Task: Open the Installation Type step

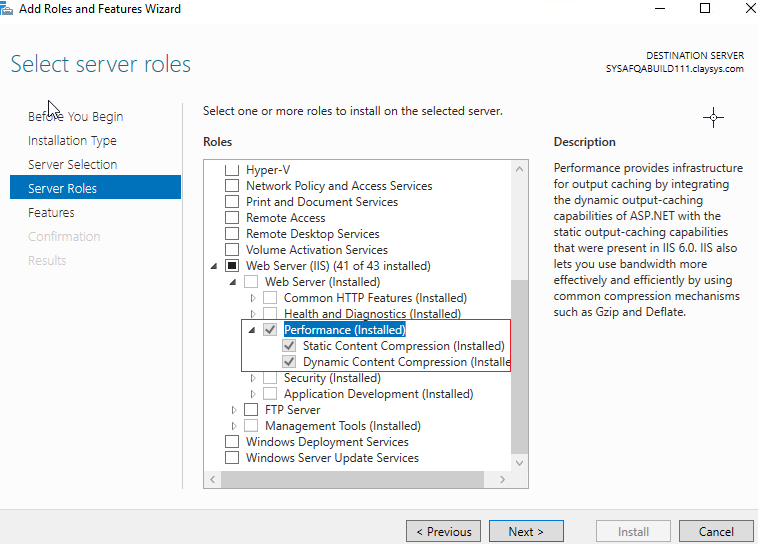Action: [x=72, y=141]
